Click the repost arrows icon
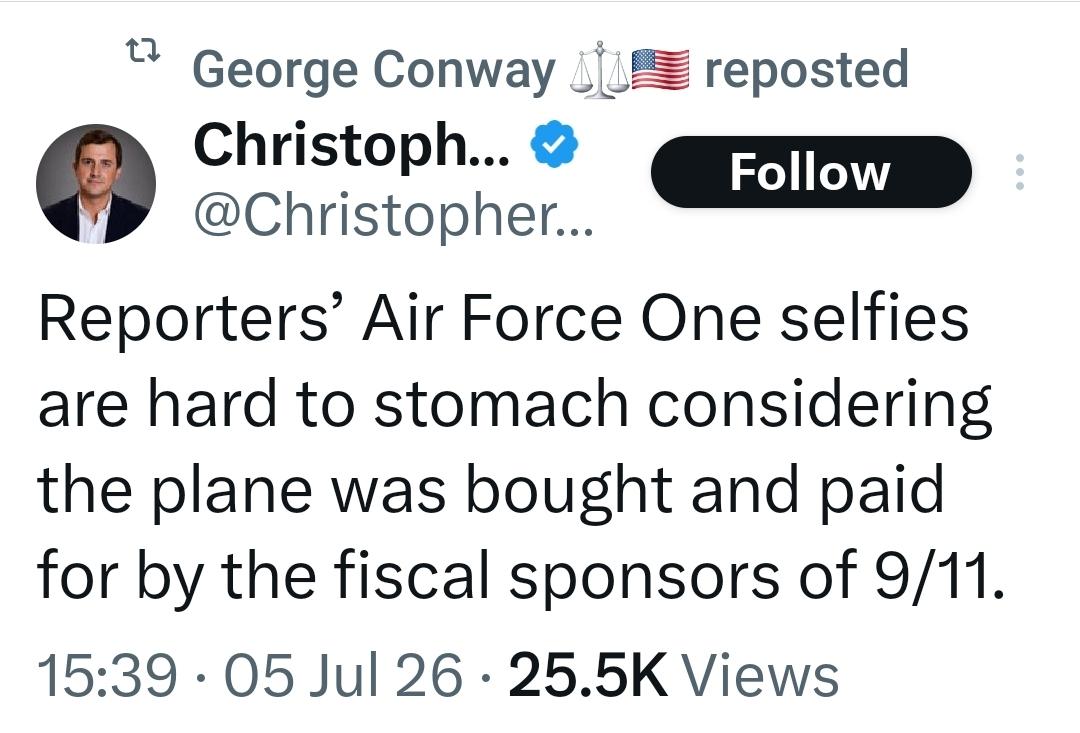1080x733 pixels. click(143, 49)
